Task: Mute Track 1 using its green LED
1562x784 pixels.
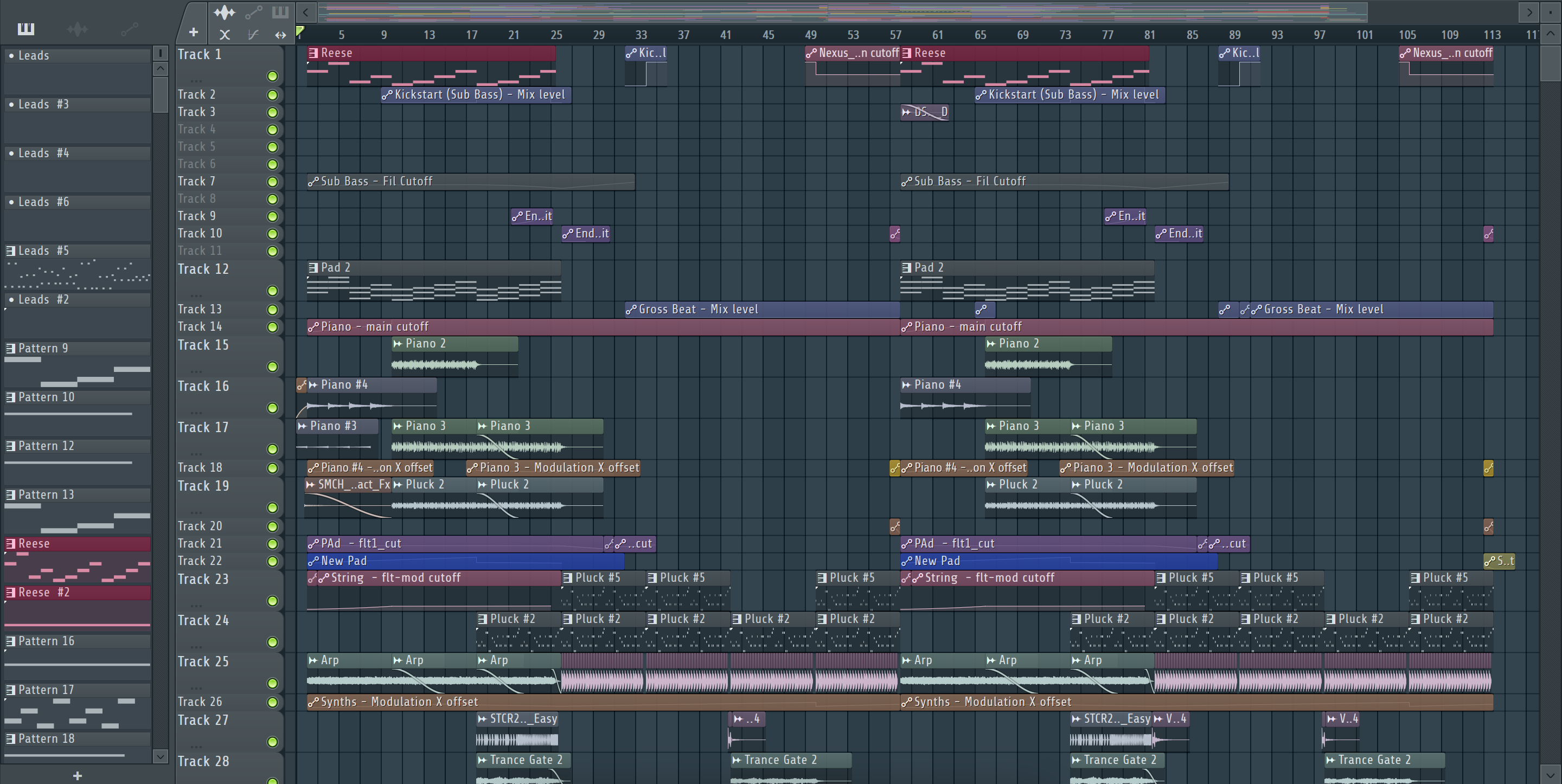Action: click(272, 76)
